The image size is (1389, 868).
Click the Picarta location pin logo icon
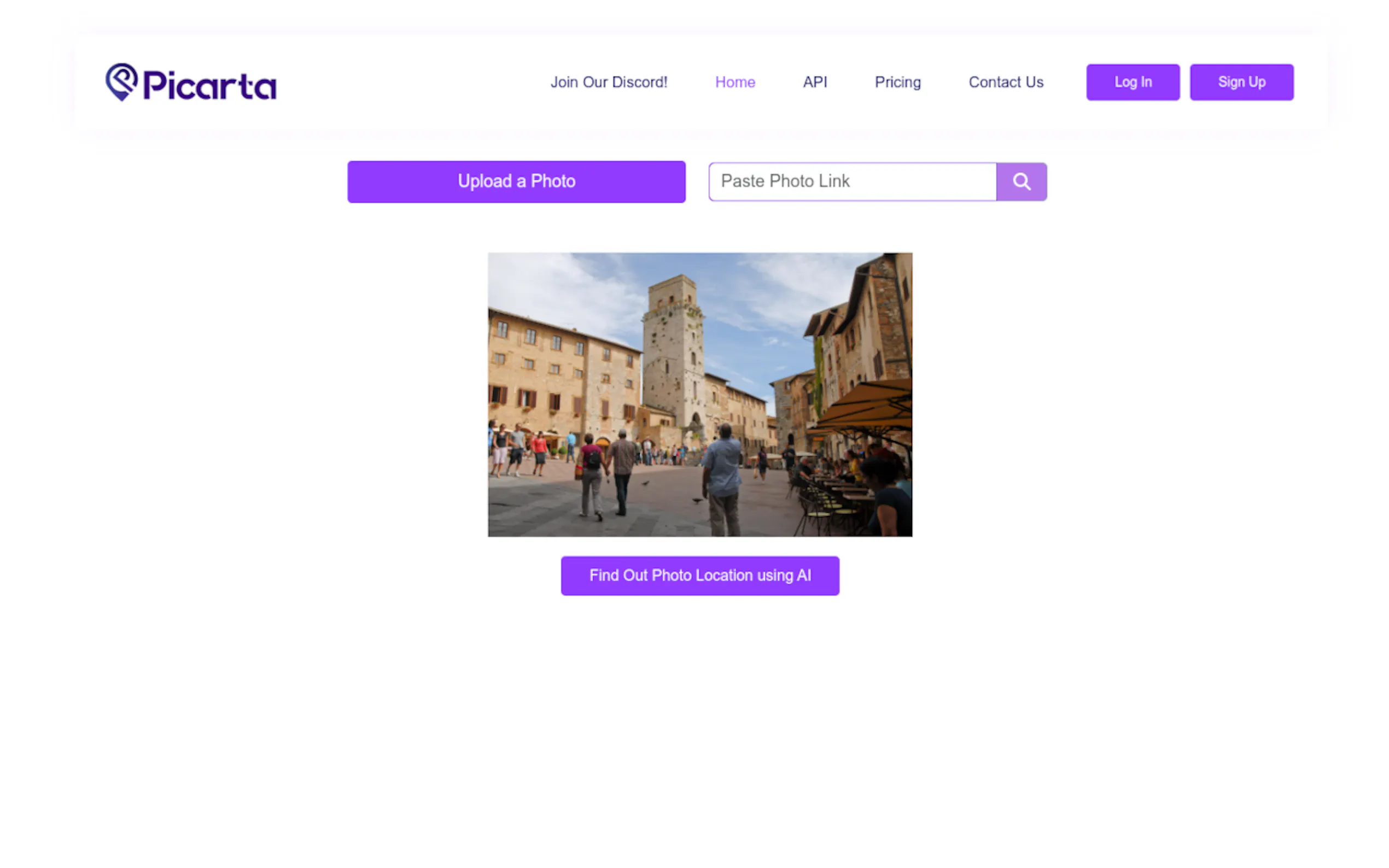[121, 81]
